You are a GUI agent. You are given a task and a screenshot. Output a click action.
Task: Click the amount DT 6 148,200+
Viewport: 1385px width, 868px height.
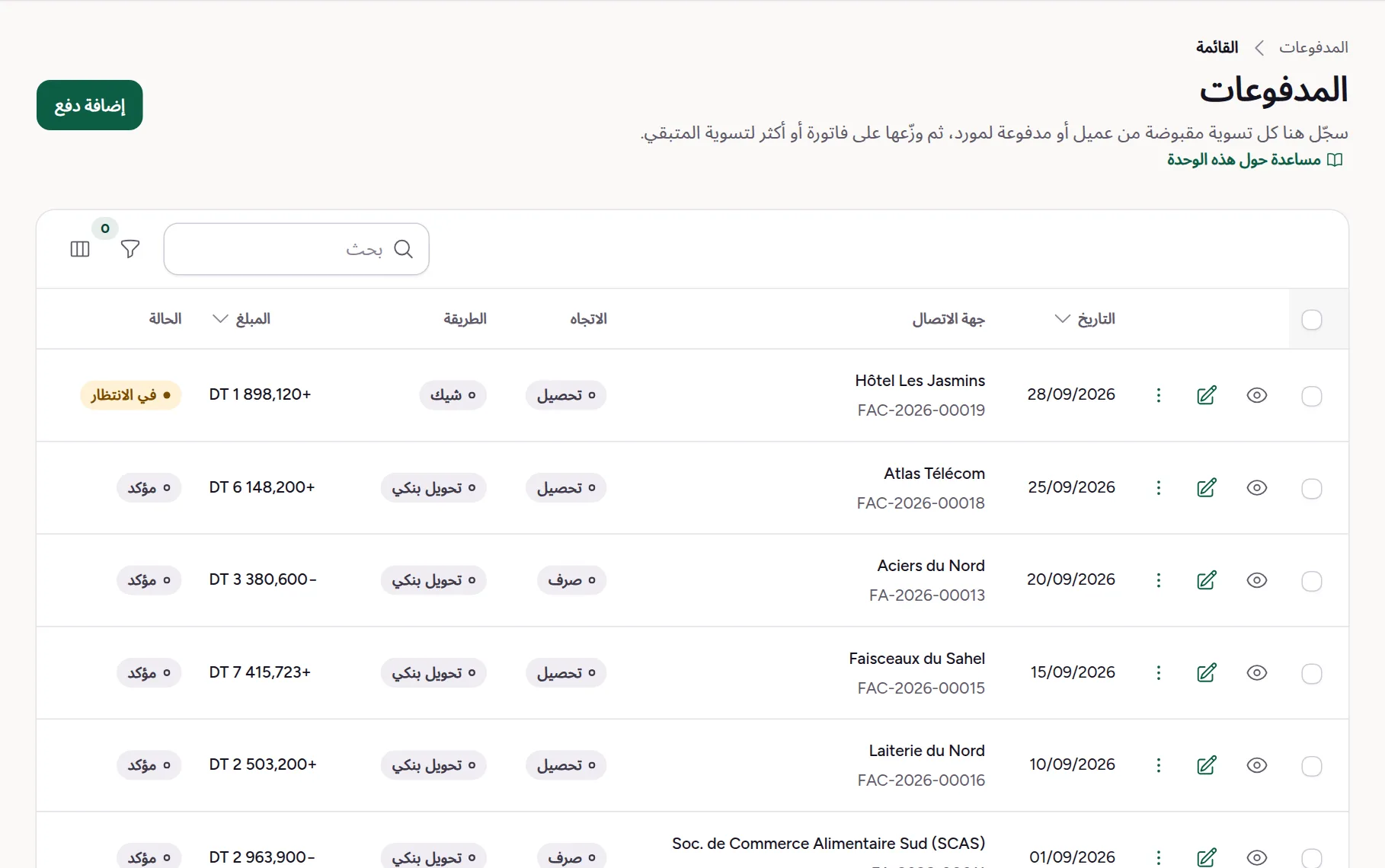[x=262, y=487]
